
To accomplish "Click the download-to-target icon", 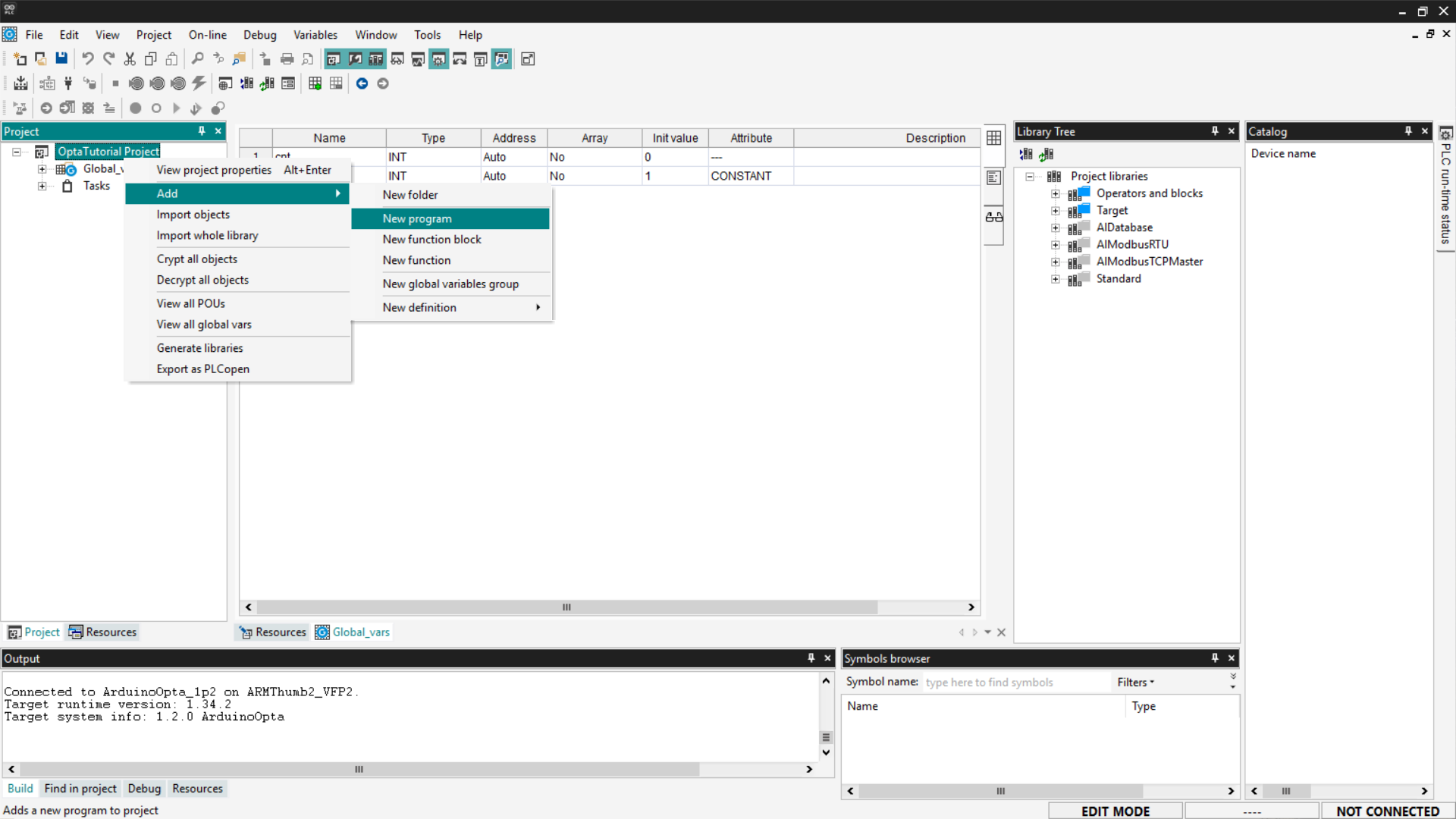I will tap(20, 83).
